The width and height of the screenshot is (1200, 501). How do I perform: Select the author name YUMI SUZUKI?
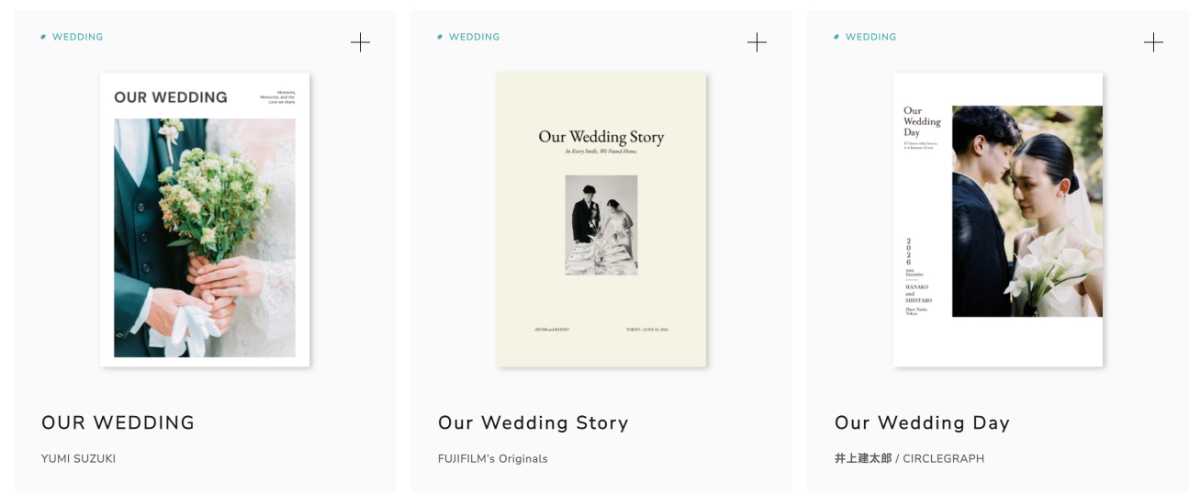tap(79, 459)
